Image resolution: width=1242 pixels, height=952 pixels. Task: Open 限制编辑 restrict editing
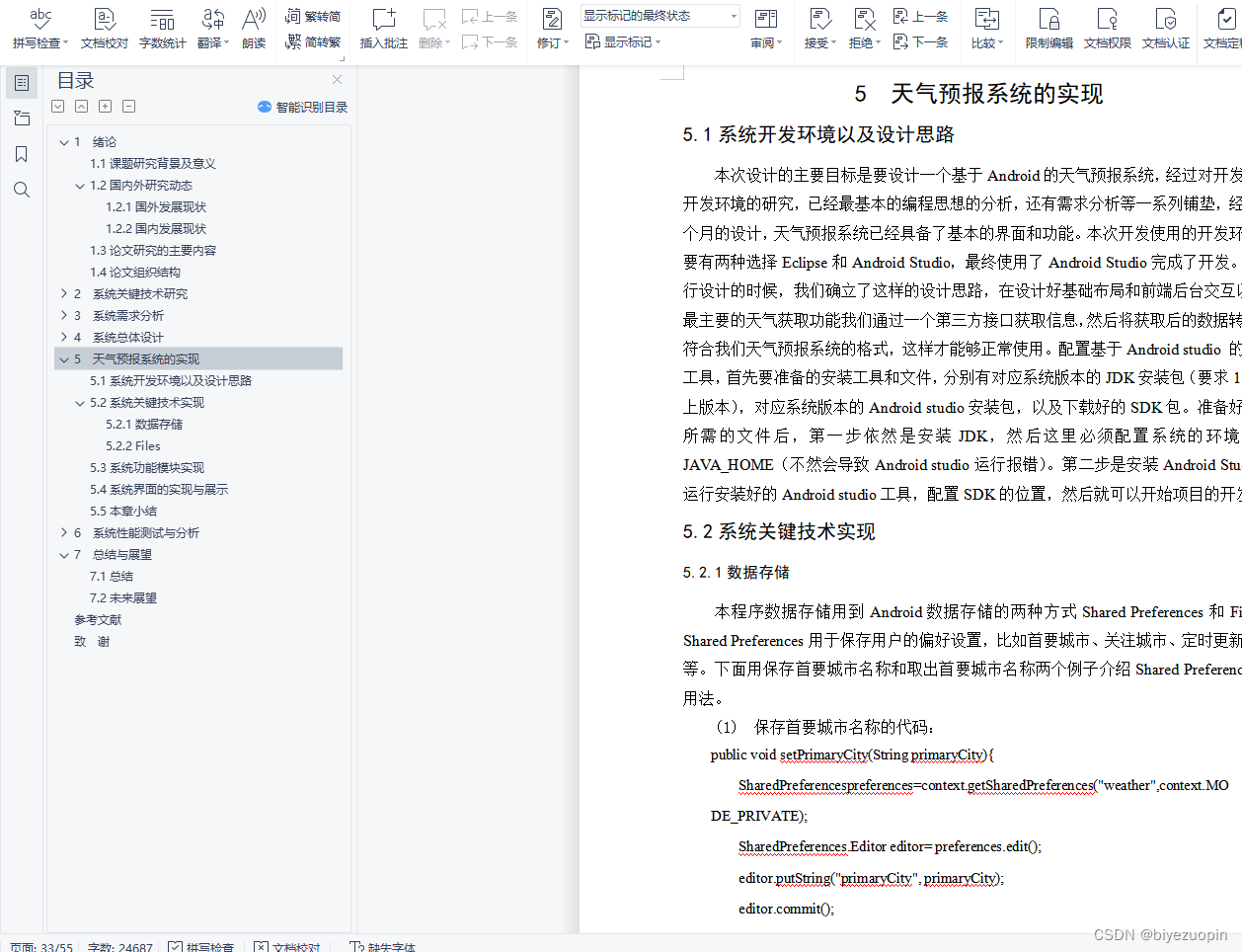pos(1049,28)
